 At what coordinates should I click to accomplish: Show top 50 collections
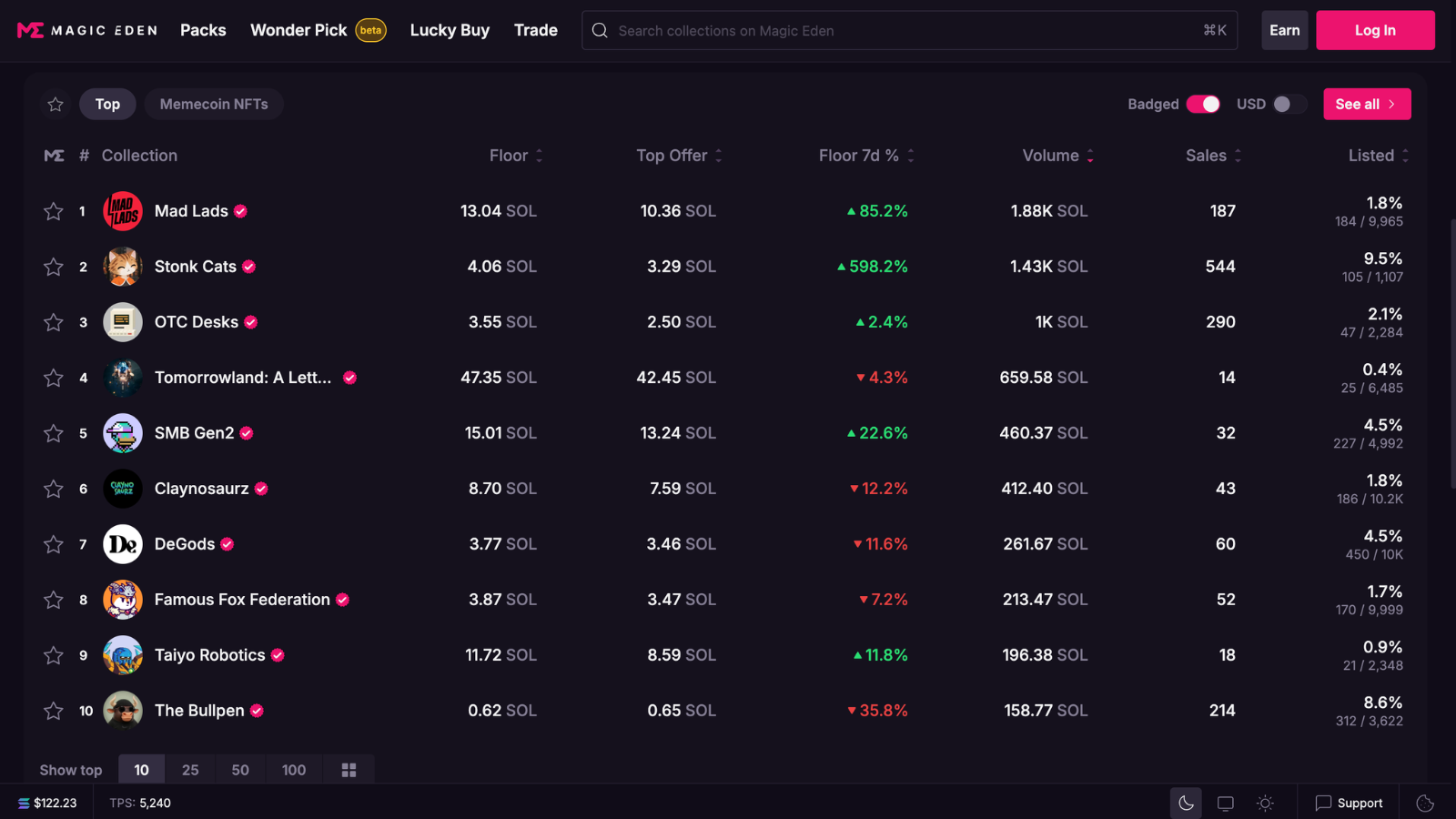(x=240, y=770)
